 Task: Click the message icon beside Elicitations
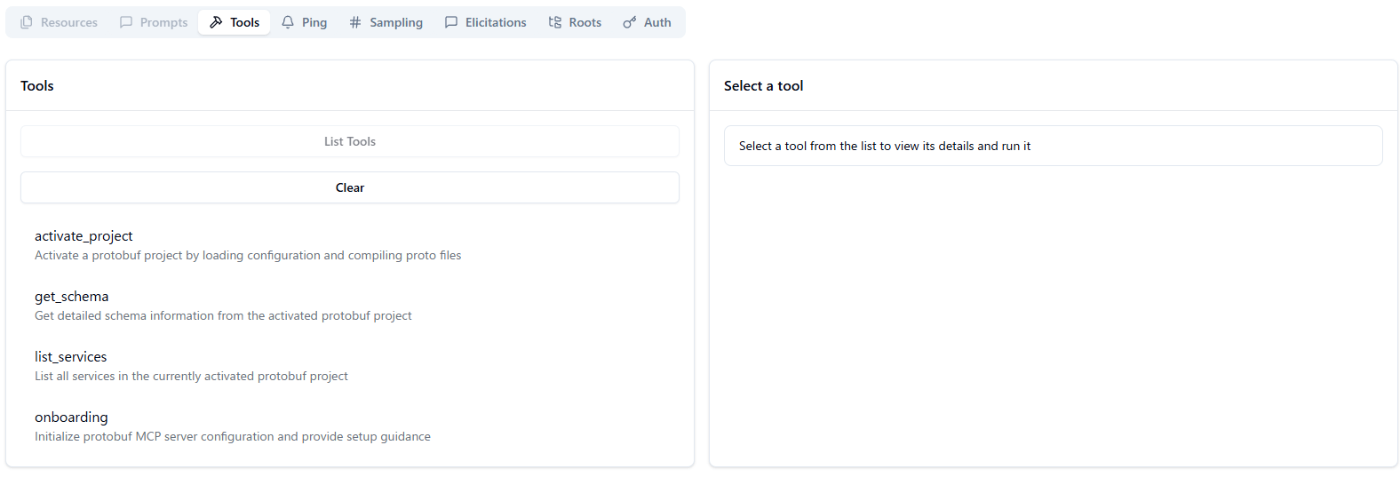coord(451,22)
